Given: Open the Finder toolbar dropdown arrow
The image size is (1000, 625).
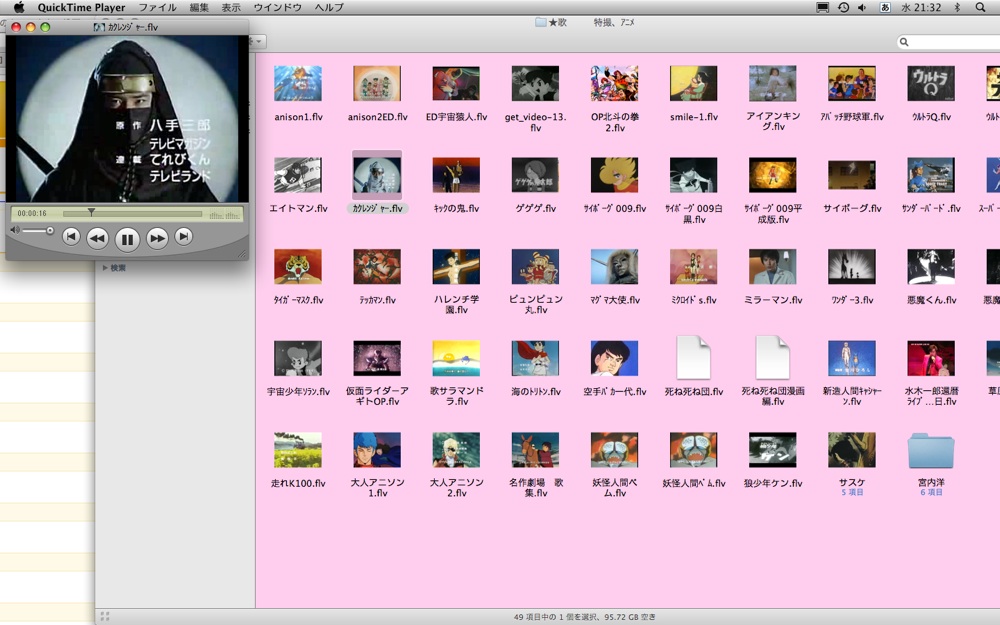Looking at the screenshot, I should (x=259, y=41).
